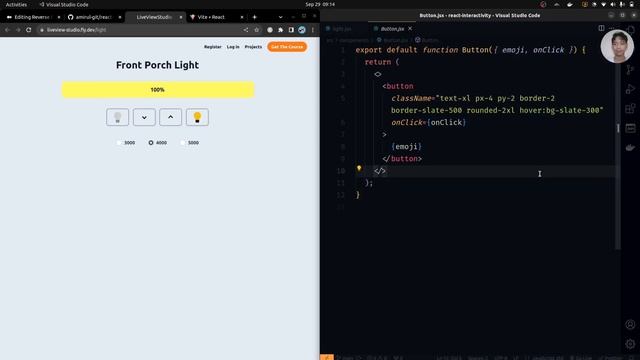Open the Extensions view in VS Code
This screenshot has height=360, width=640.
630,109
